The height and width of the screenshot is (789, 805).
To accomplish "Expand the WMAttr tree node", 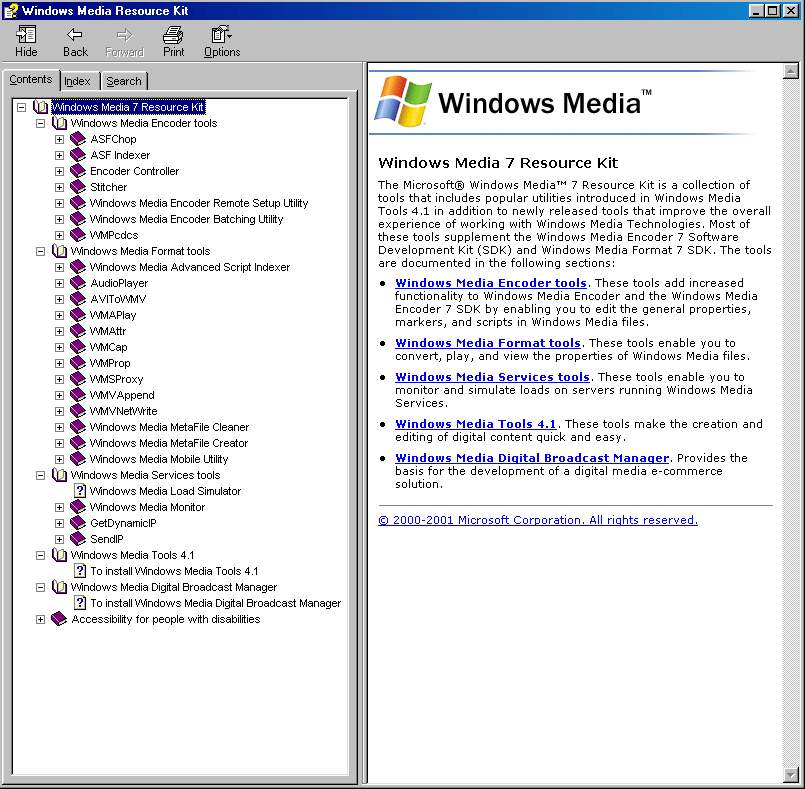I will (x=60, y=331).
